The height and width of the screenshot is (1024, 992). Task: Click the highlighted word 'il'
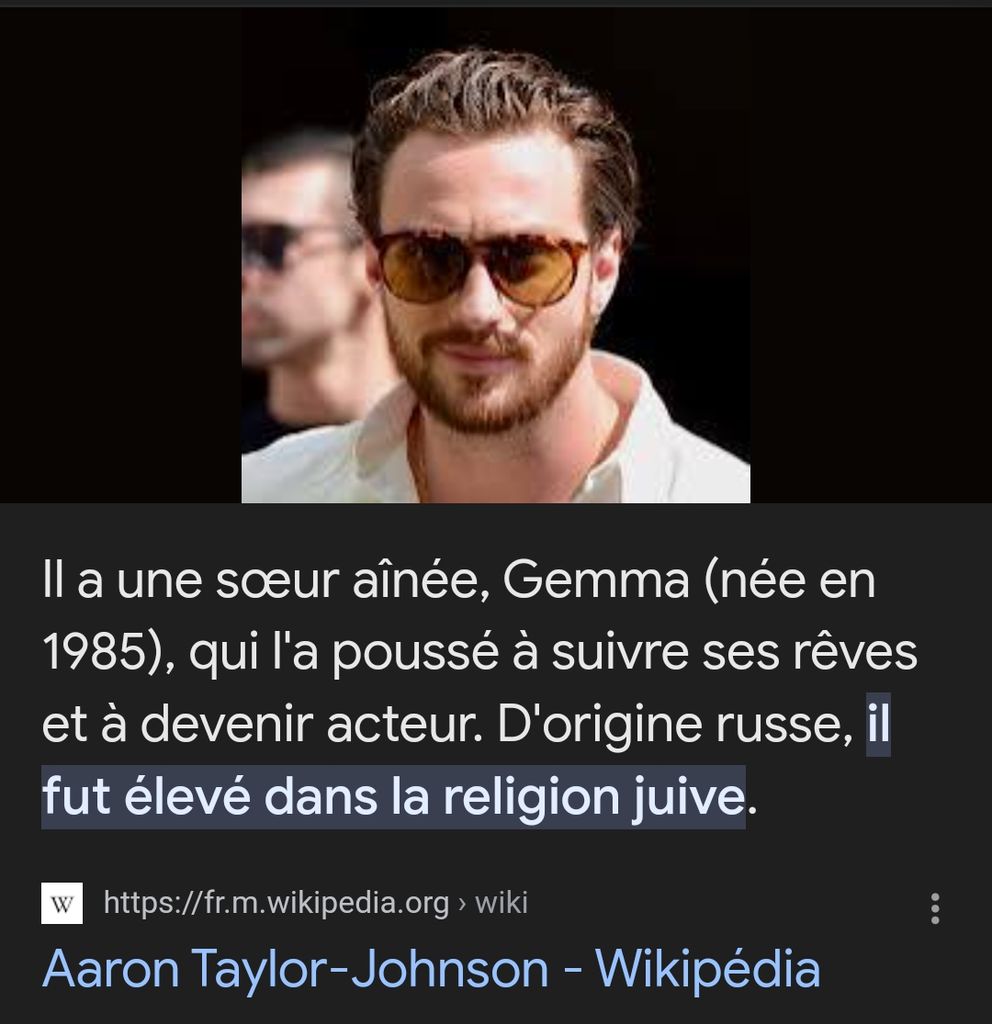coord(878,724)
